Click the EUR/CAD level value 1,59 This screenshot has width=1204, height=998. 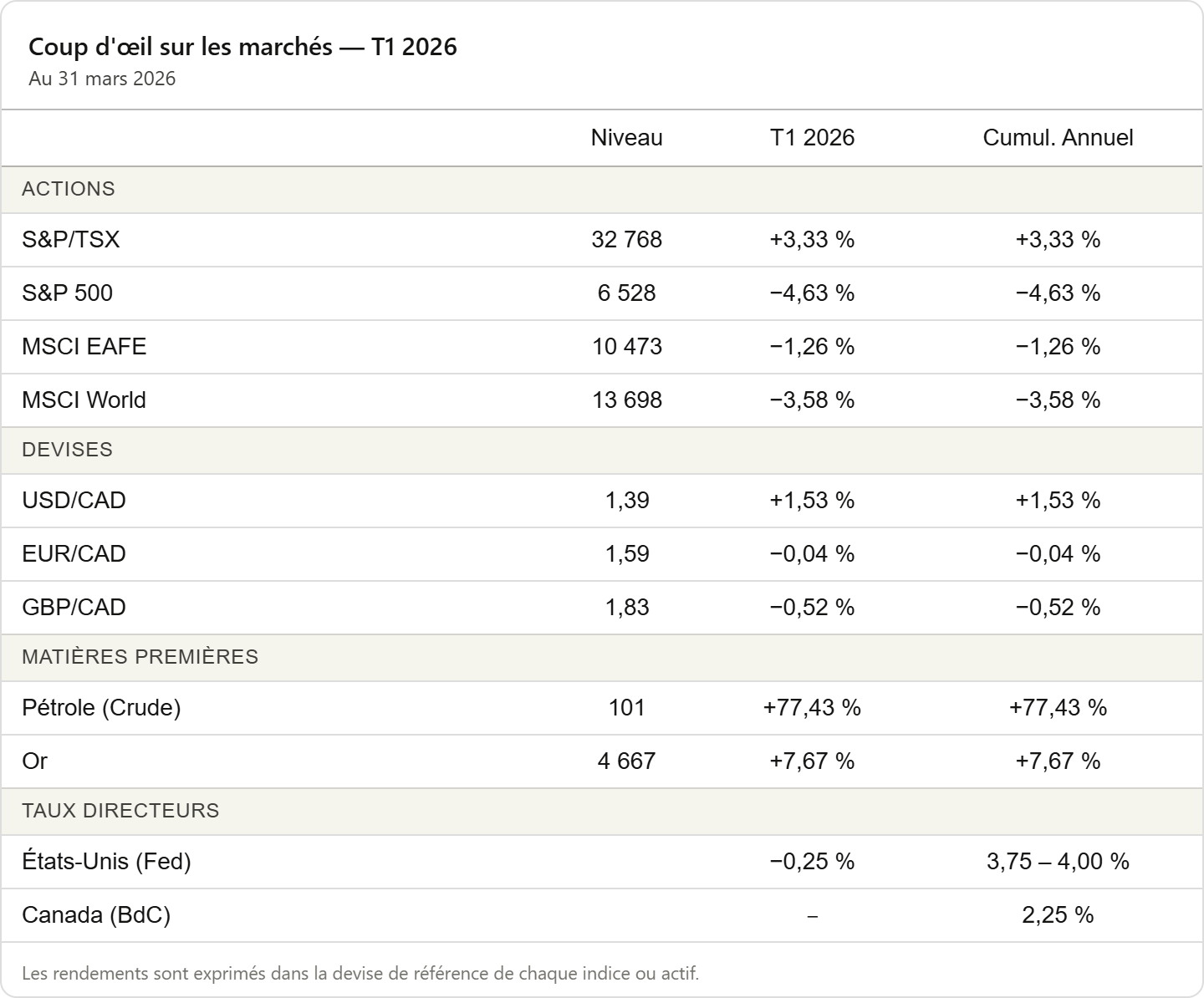(x=626, y=554)
